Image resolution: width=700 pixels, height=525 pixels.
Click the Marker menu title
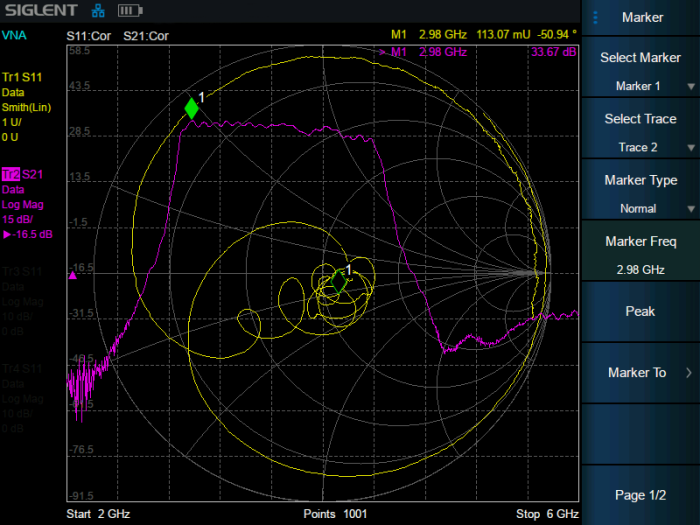(642, 17)
